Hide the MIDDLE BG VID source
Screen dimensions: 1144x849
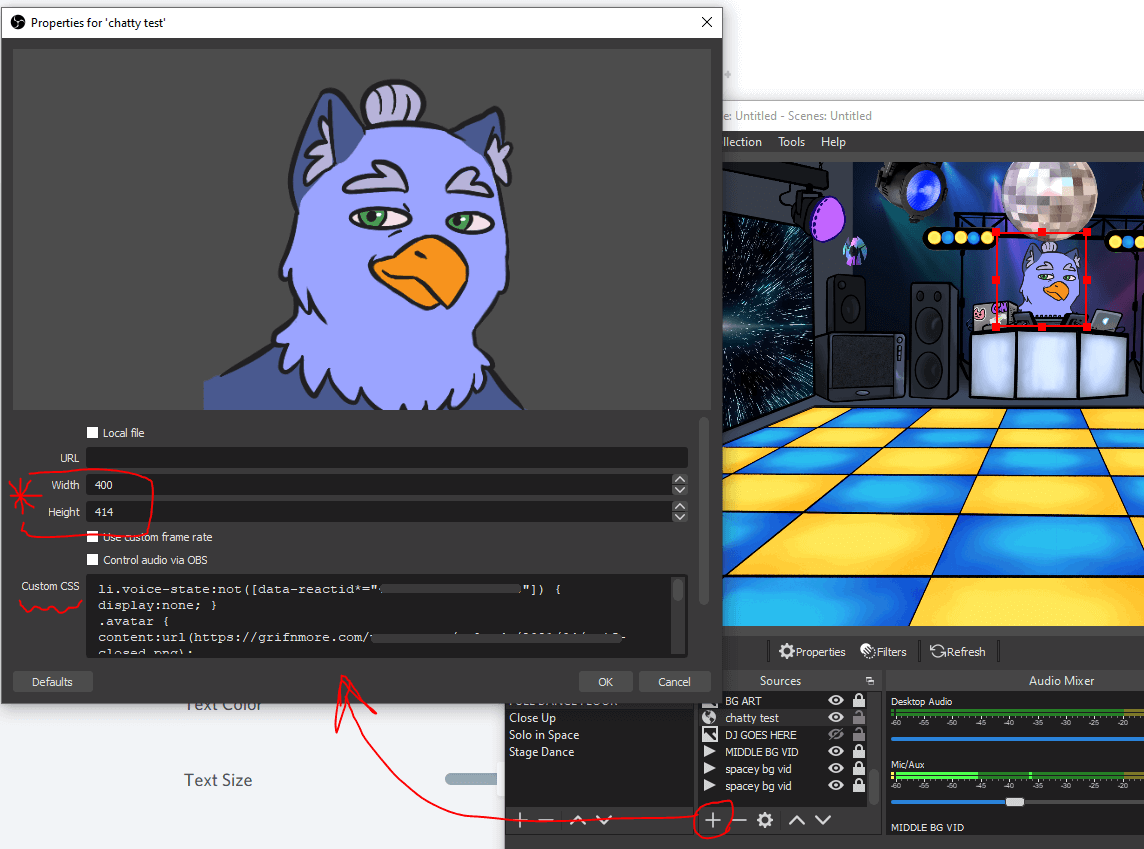[836, 751]
